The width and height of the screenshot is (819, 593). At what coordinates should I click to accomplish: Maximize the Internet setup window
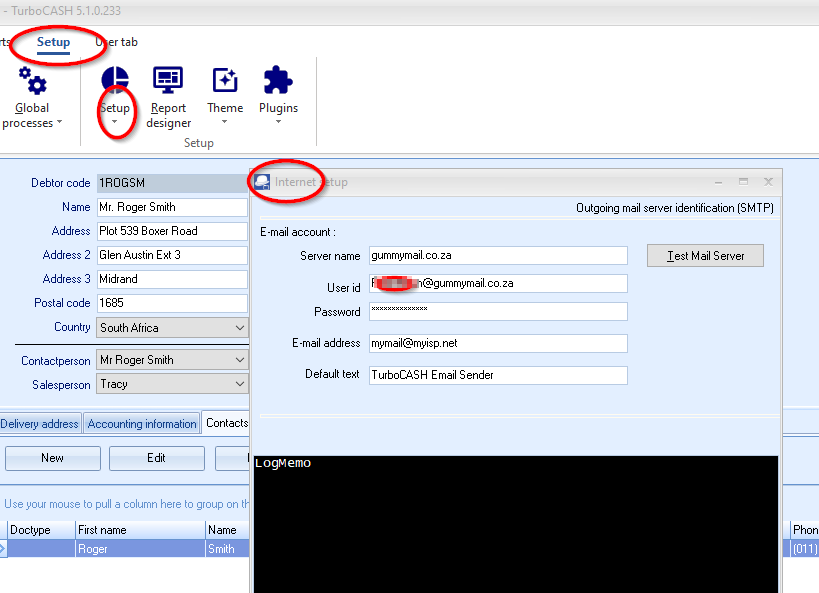[743, 181]
